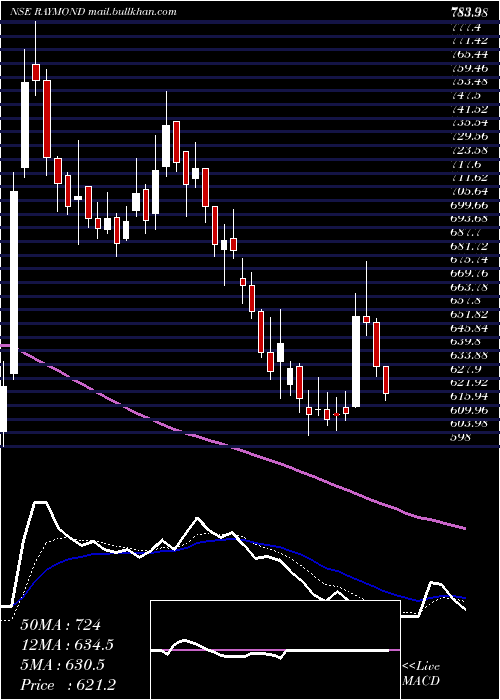Click the '627.9' price axis label
The image size is (500, 700).
click(x=467, y=369)
